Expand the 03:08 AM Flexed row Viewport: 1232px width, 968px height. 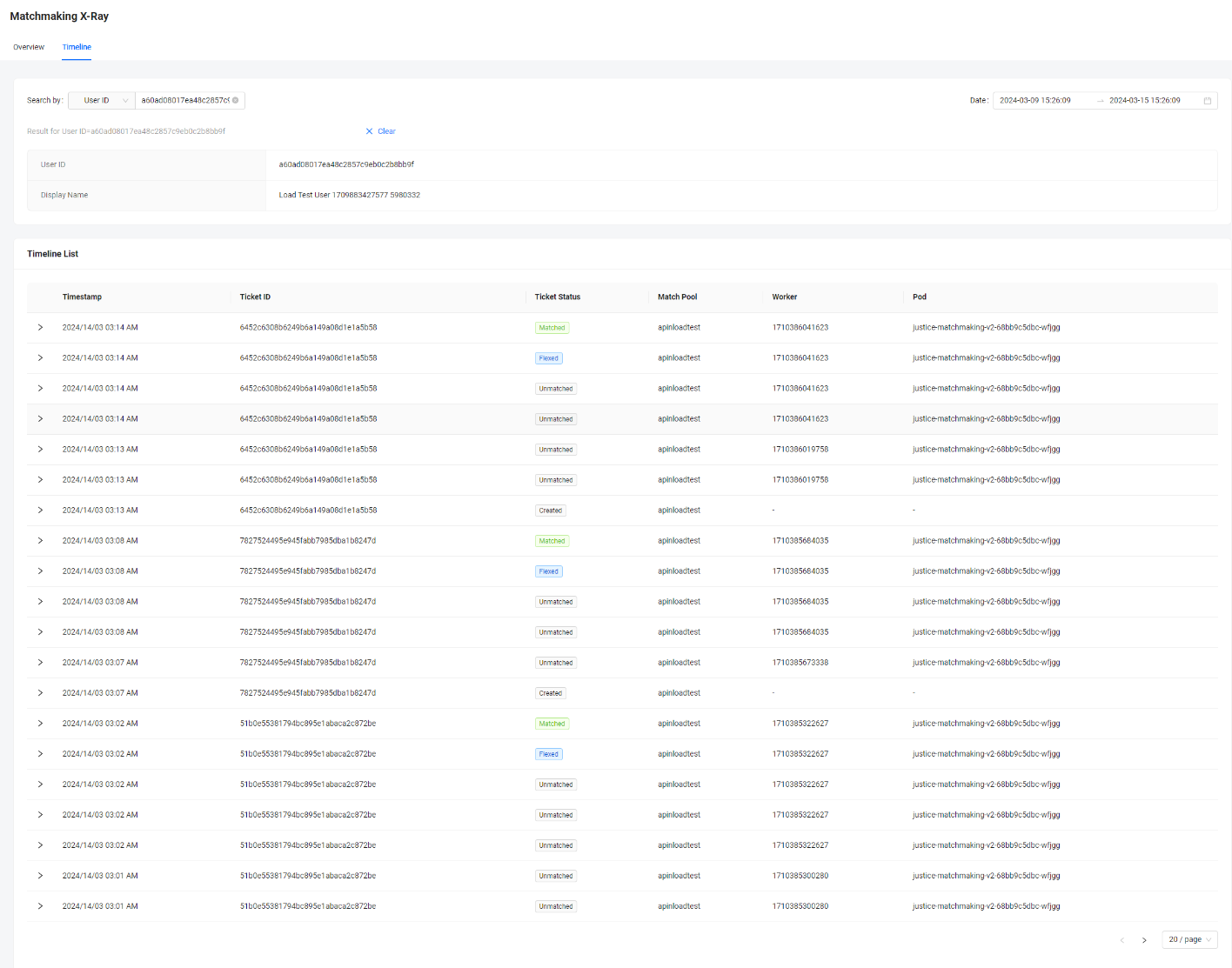coord(40,571)
